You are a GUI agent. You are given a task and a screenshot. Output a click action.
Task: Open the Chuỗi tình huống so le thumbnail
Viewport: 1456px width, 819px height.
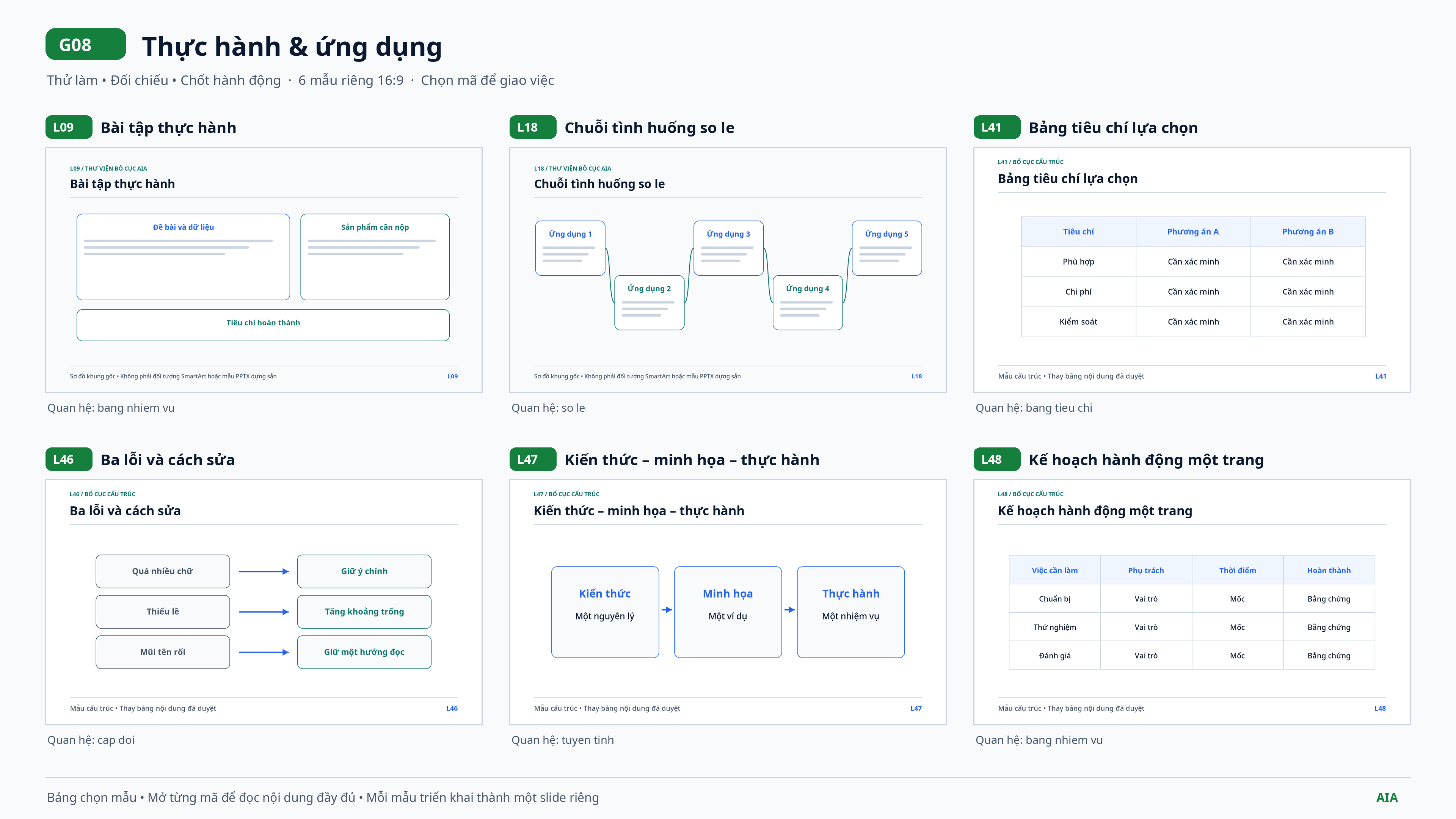728,270
